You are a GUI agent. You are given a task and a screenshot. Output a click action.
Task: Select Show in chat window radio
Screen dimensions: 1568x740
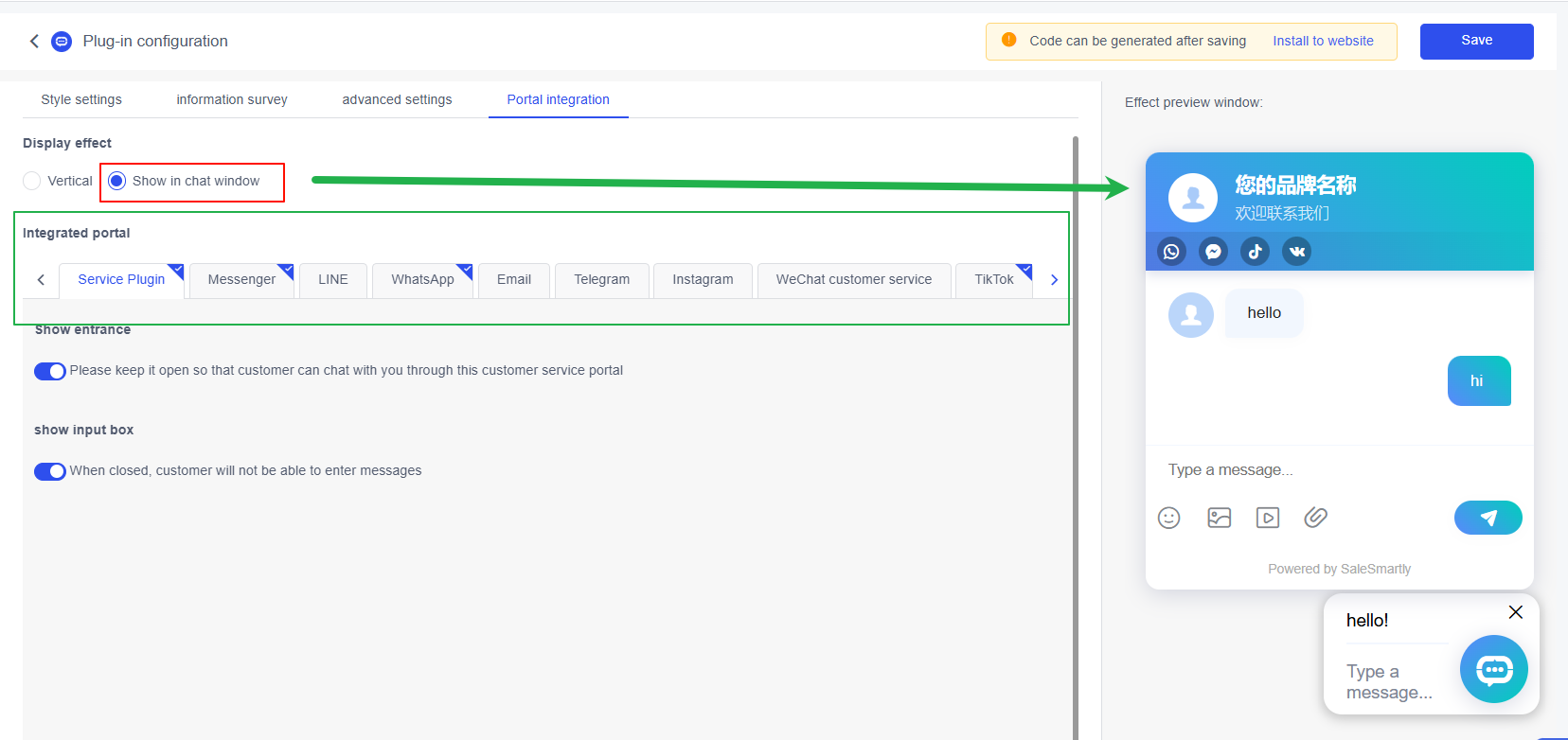click(x=117, y=181)
